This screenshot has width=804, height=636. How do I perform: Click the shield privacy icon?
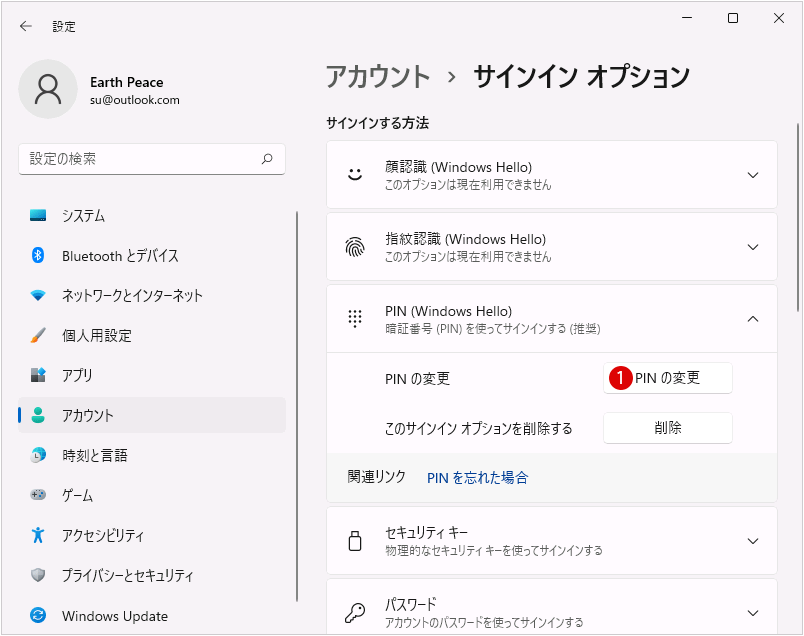(x=38, y=575)
